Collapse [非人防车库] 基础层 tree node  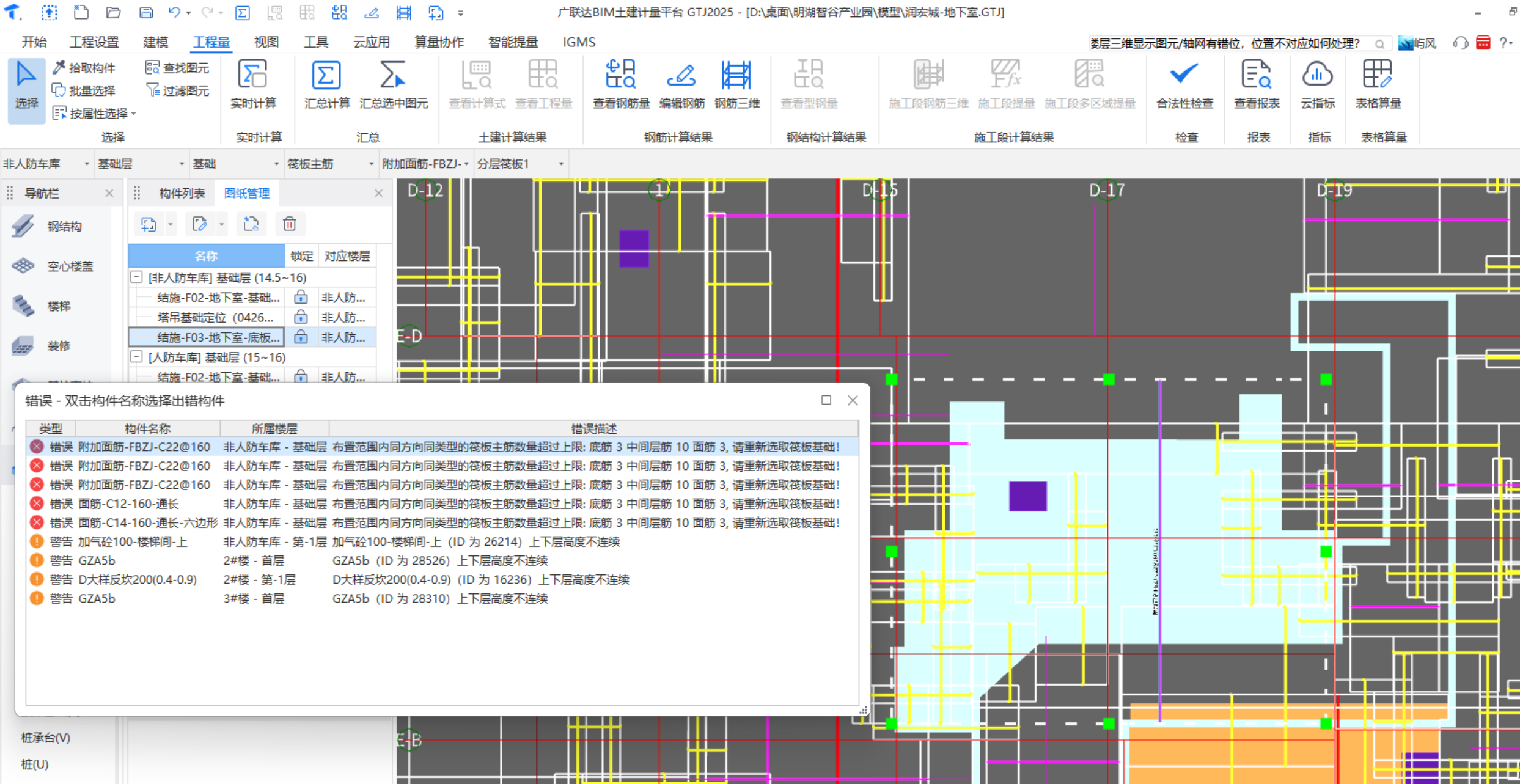point(137,277)
